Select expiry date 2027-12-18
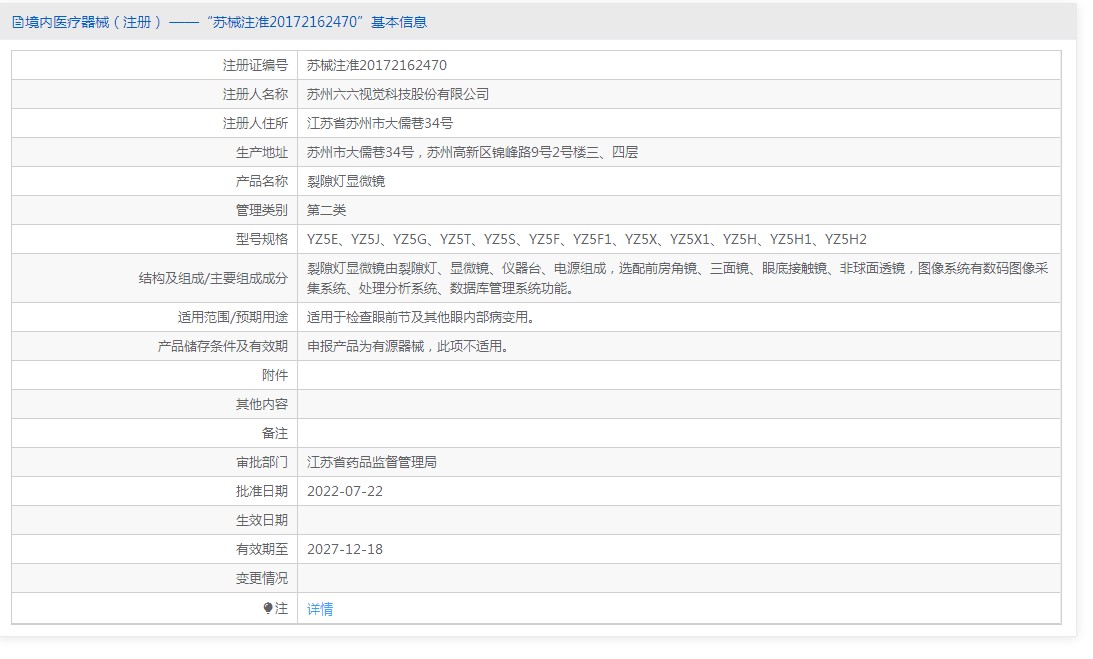This screenshot has height=659, width=1093. (x=345, y=549)
